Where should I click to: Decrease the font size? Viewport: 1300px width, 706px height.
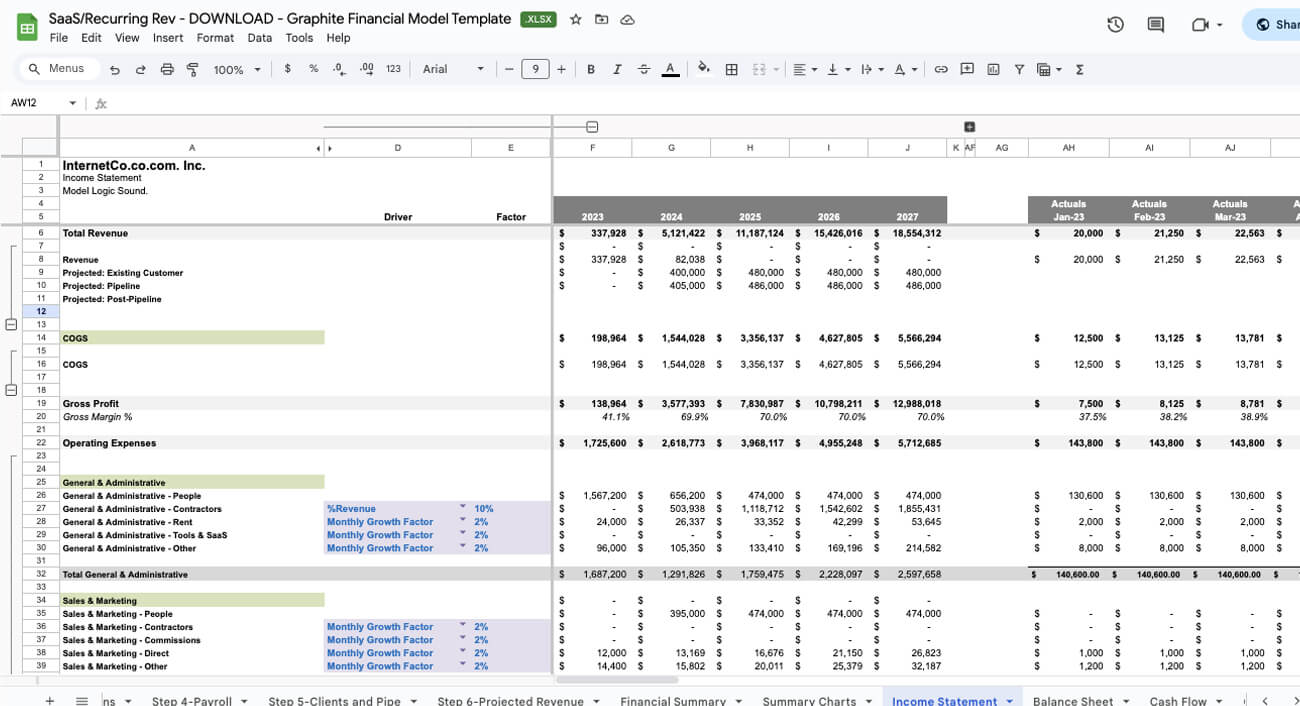pyautogui.click(x=509, y=69)
